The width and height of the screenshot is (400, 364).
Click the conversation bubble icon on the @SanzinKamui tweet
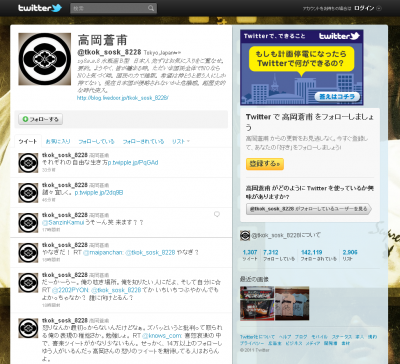(x=217, y=214)
